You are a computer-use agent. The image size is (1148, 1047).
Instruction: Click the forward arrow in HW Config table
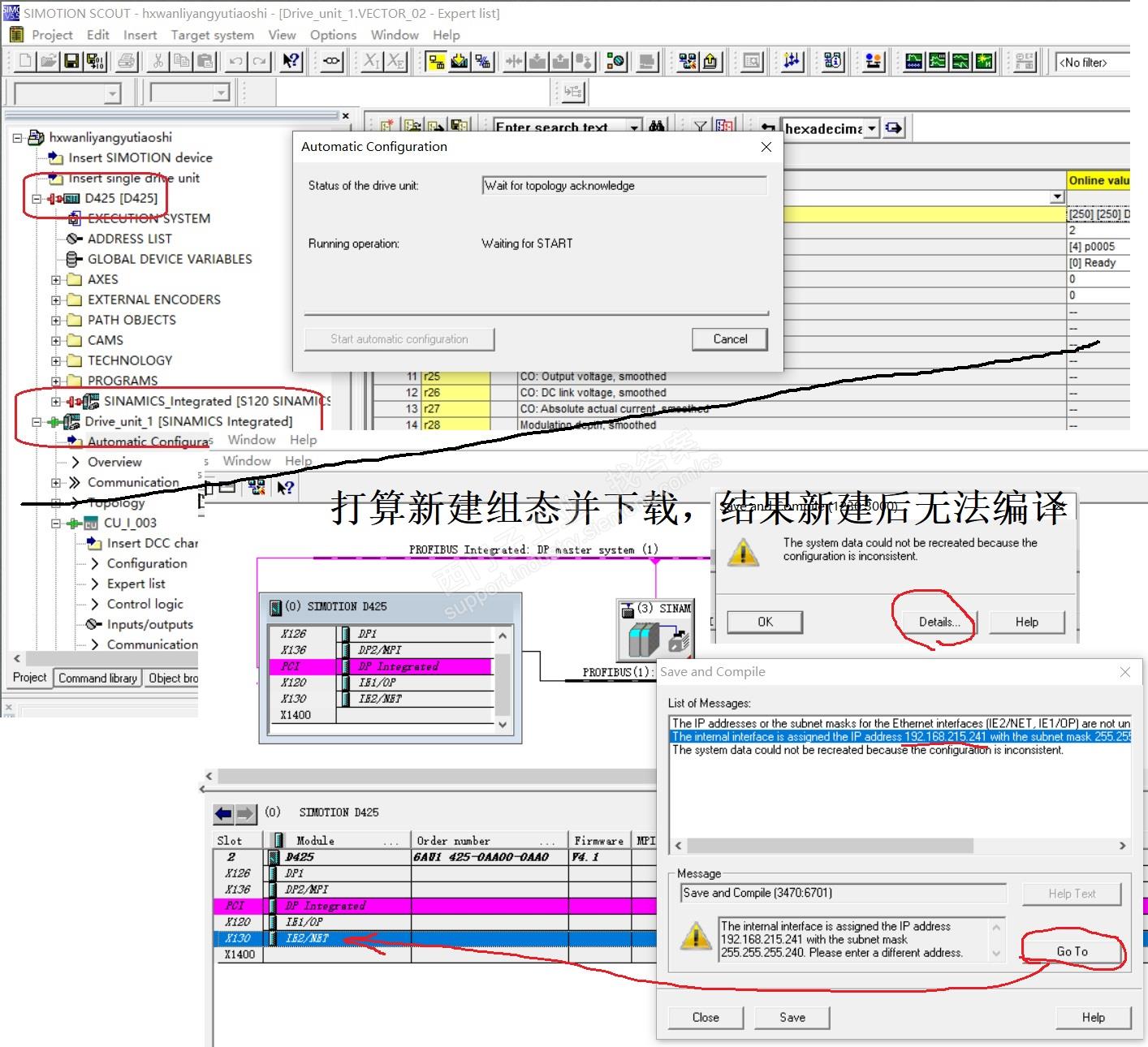click(245, 813)
